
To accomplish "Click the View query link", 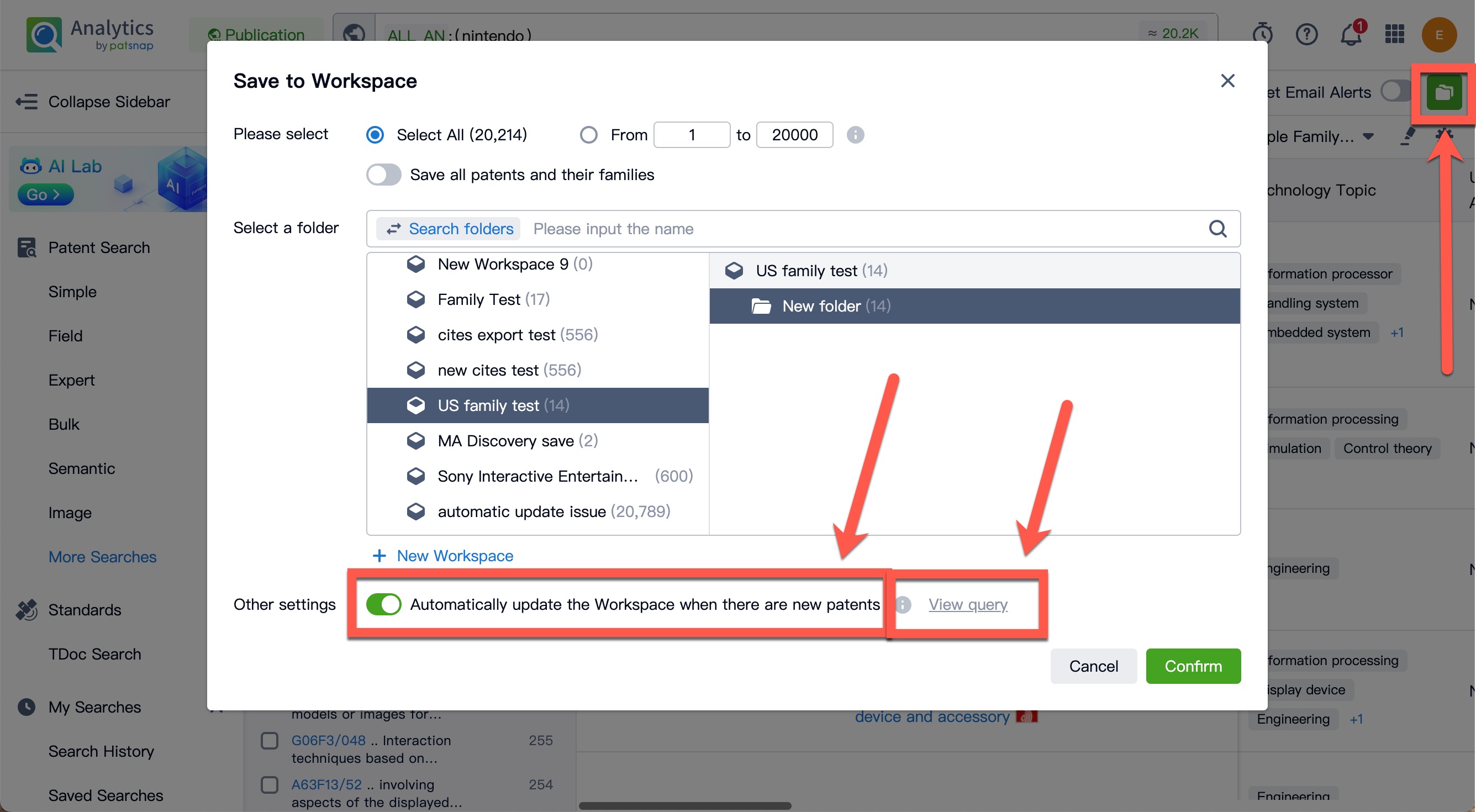I will point(967,604).
